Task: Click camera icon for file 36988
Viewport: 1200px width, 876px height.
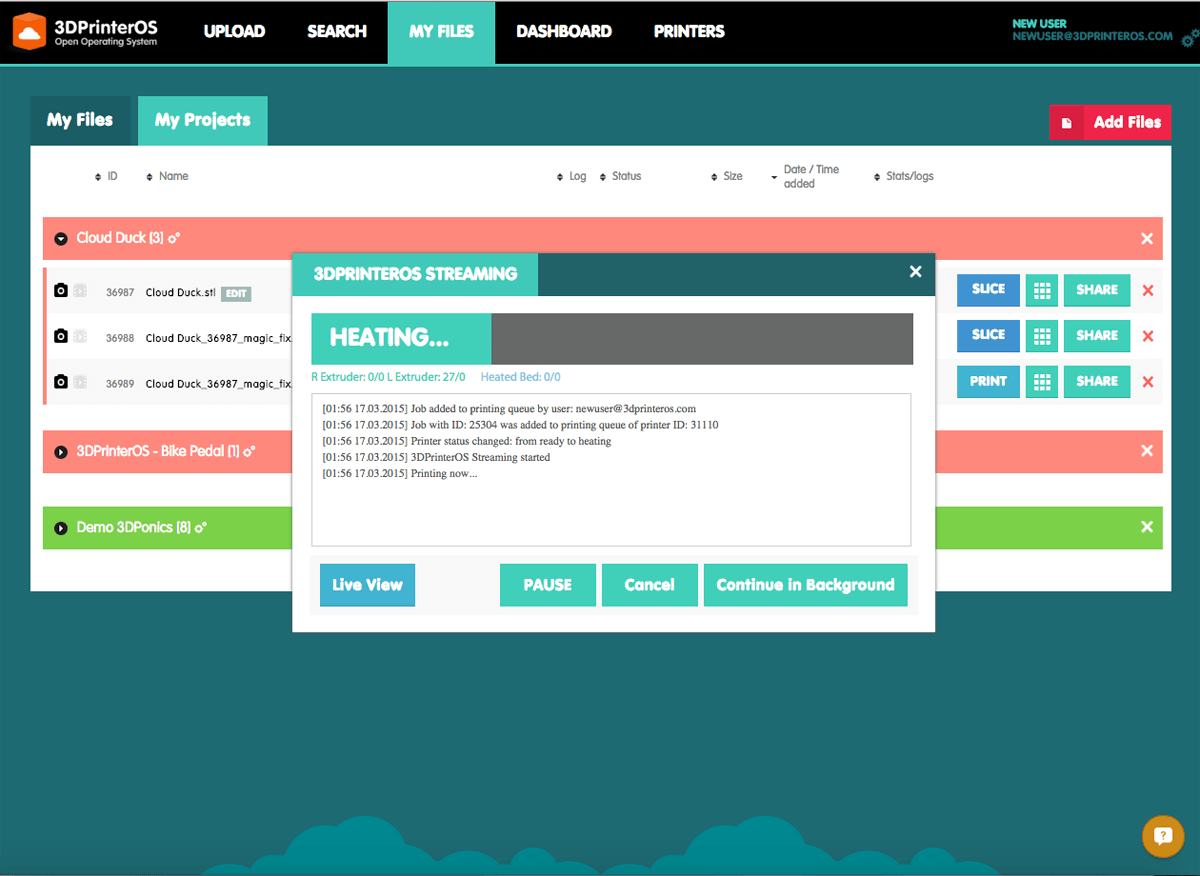Action: (61, 336)
